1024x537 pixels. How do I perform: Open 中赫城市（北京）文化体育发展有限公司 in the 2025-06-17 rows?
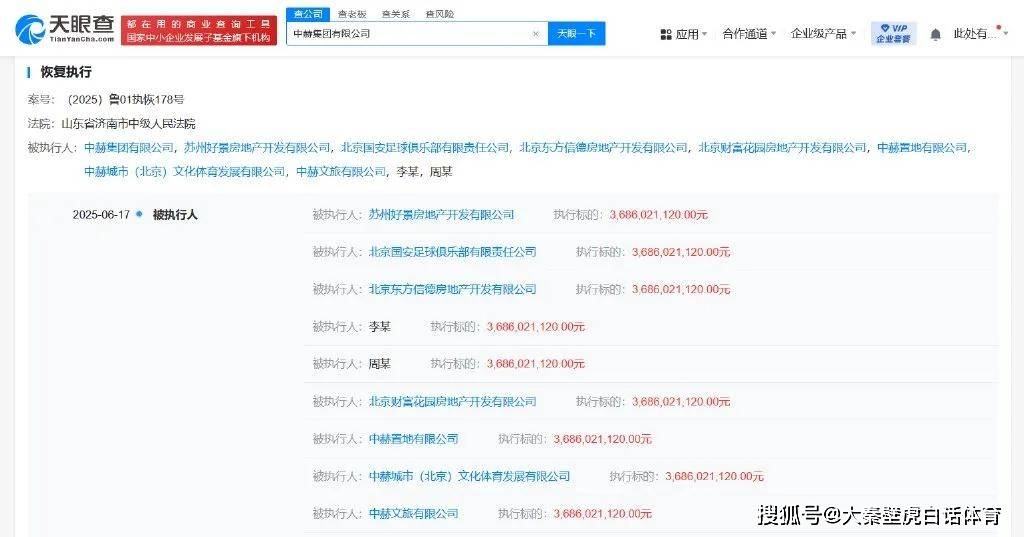(x=470, y=476)
